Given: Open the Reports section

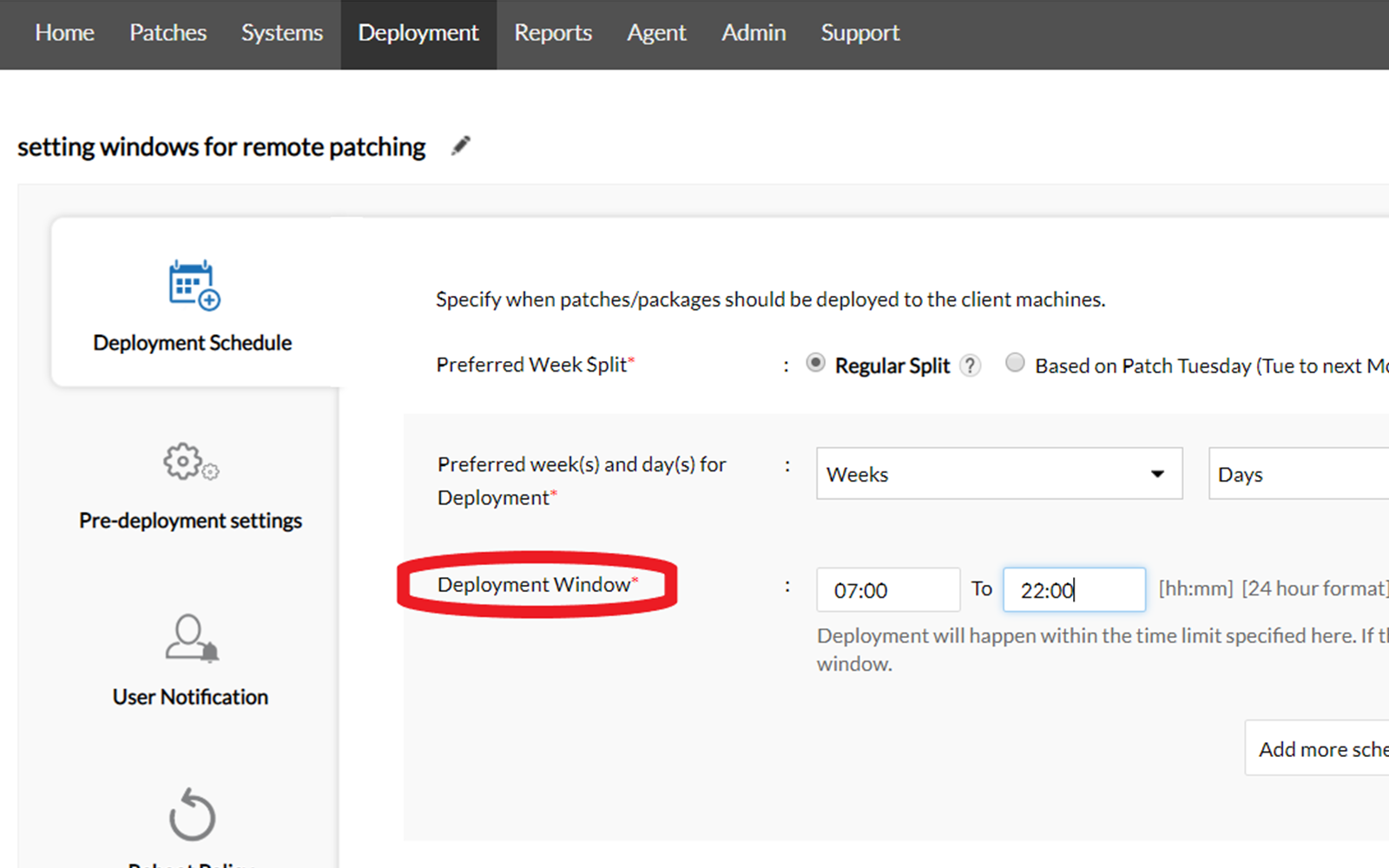Looking at the screenshot, I should tap(553, 33).
